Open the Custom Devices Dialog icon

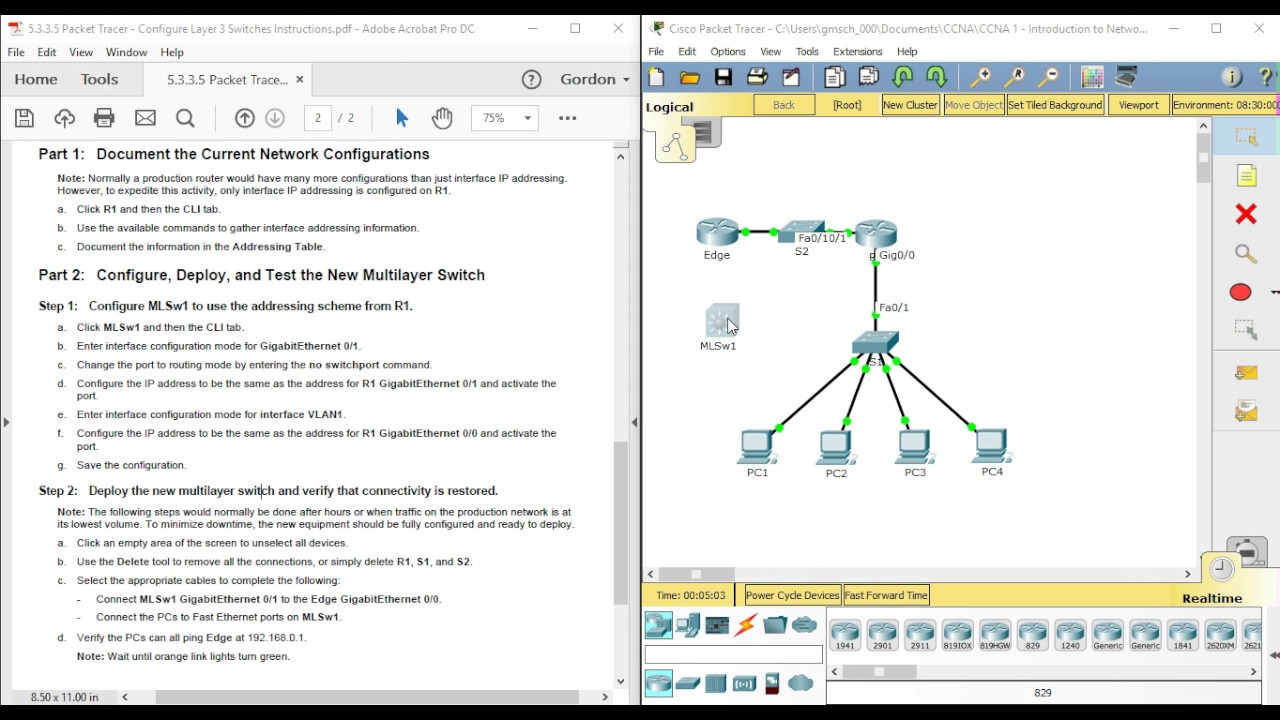click(1127, 77)
